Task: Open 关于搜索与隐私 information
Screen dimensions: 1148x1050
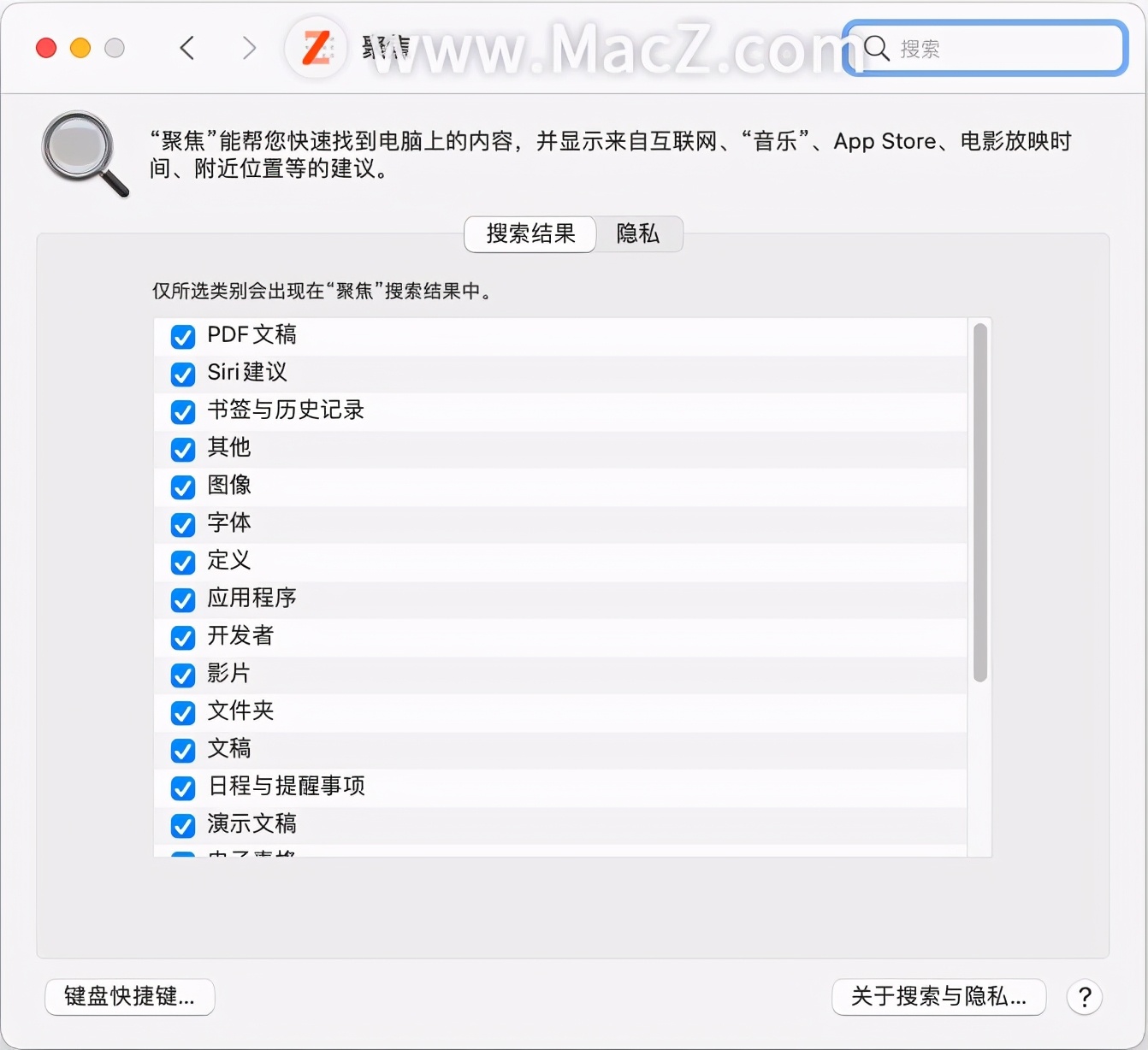Action: tap(938, 997)
